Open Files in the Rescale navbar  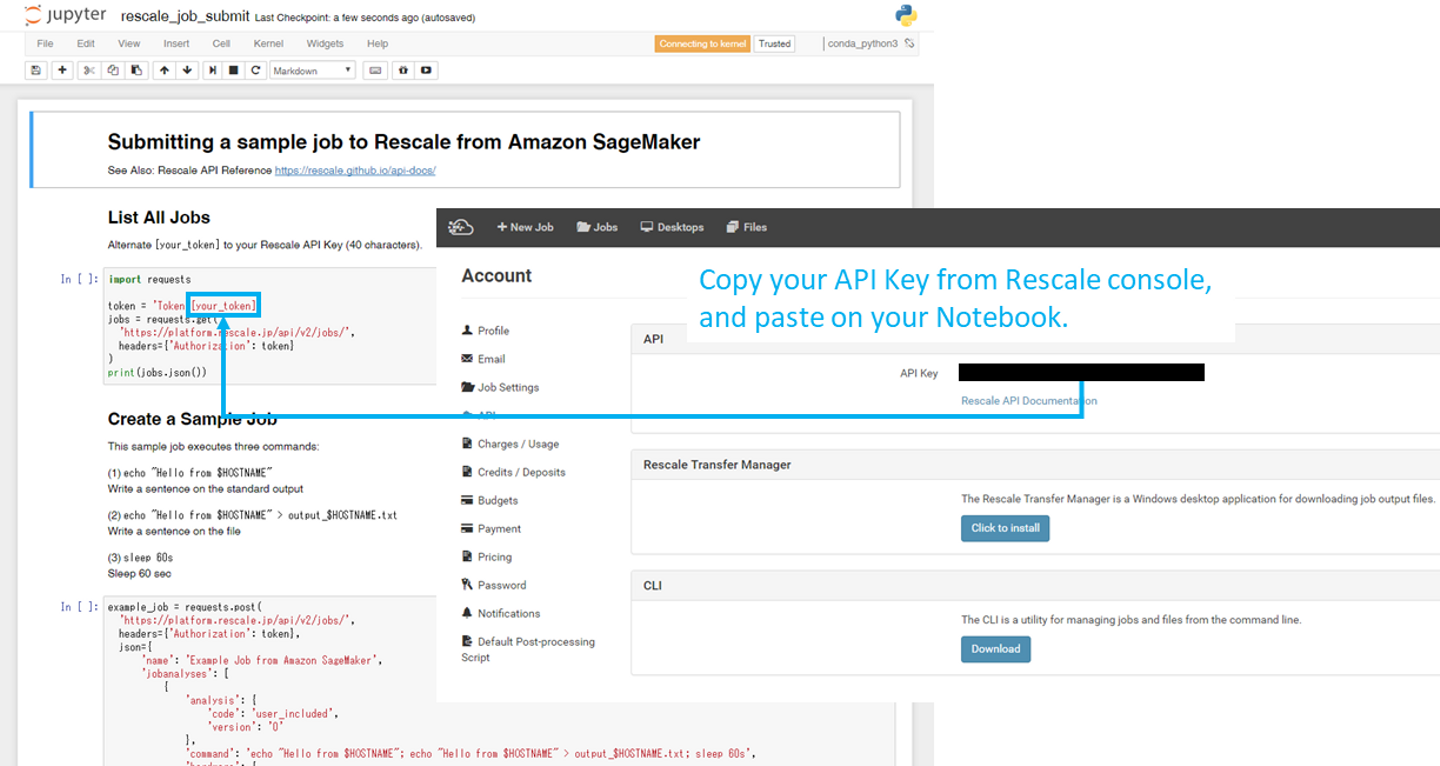(x=747, y=227)
